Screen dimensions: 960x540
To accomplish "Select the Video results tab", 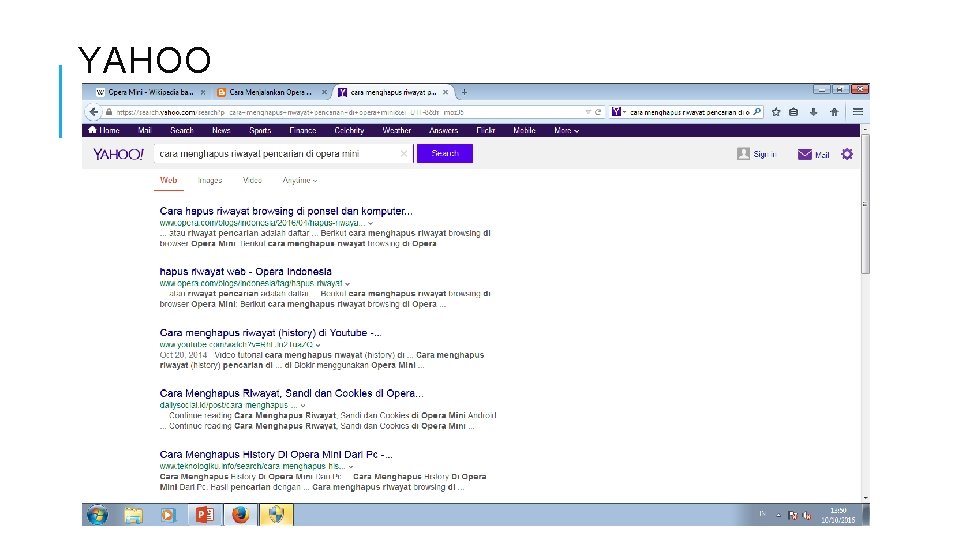I will [x=252, y=181].
